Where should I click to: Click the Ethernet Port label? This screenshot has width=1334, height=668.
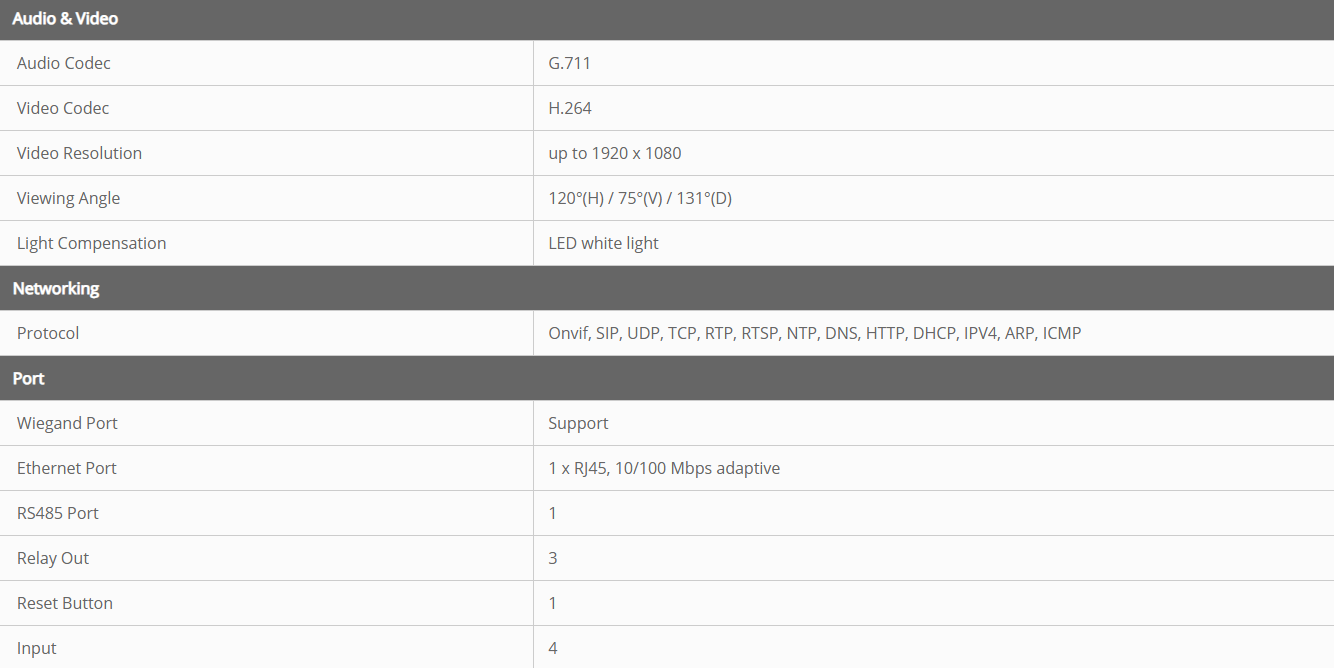(x=67, y=468)
